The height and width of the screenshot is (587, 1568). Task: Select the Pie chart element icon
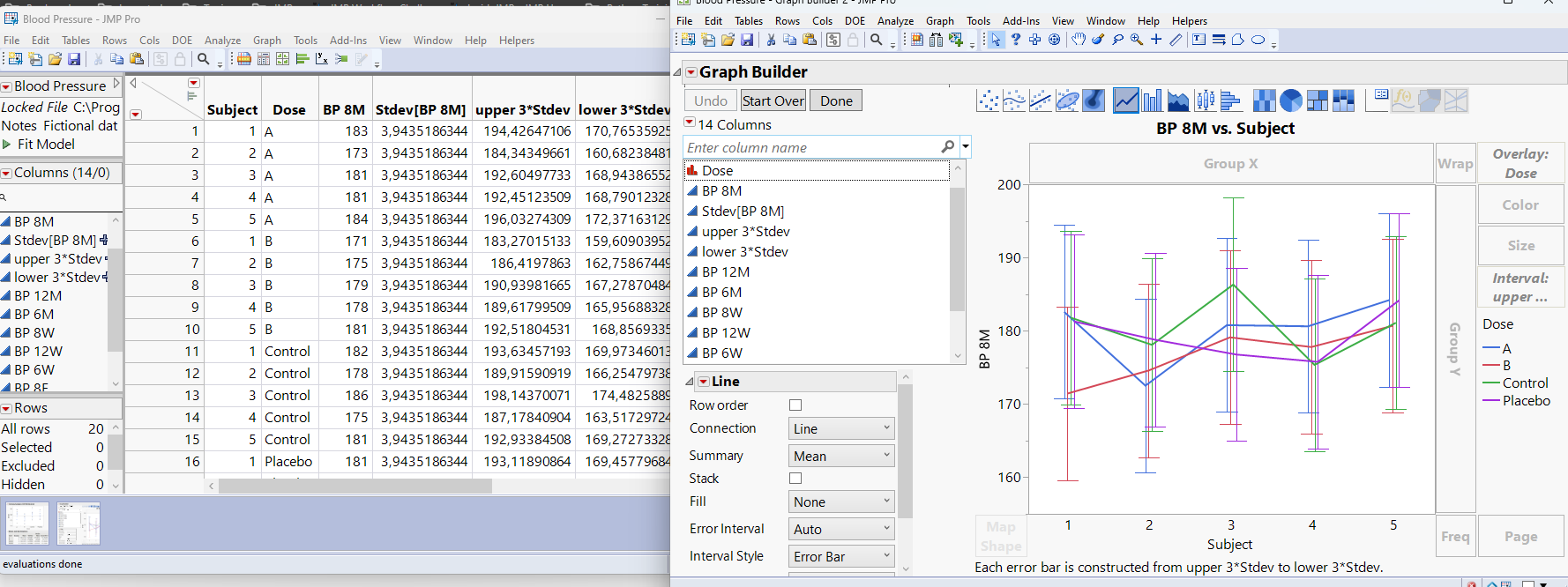(x=1290, y=101)
